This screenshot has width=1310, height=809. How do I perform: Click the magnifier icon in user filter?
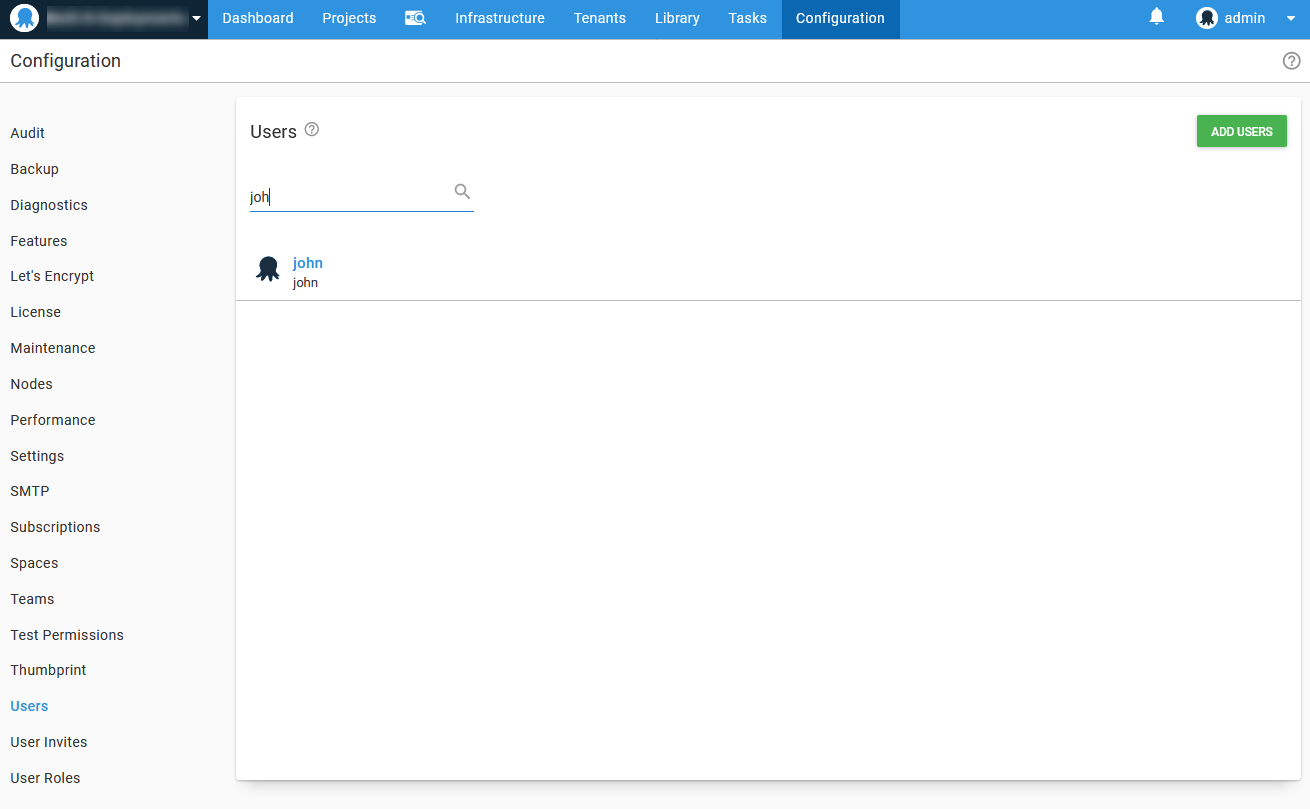pos(462,192)
